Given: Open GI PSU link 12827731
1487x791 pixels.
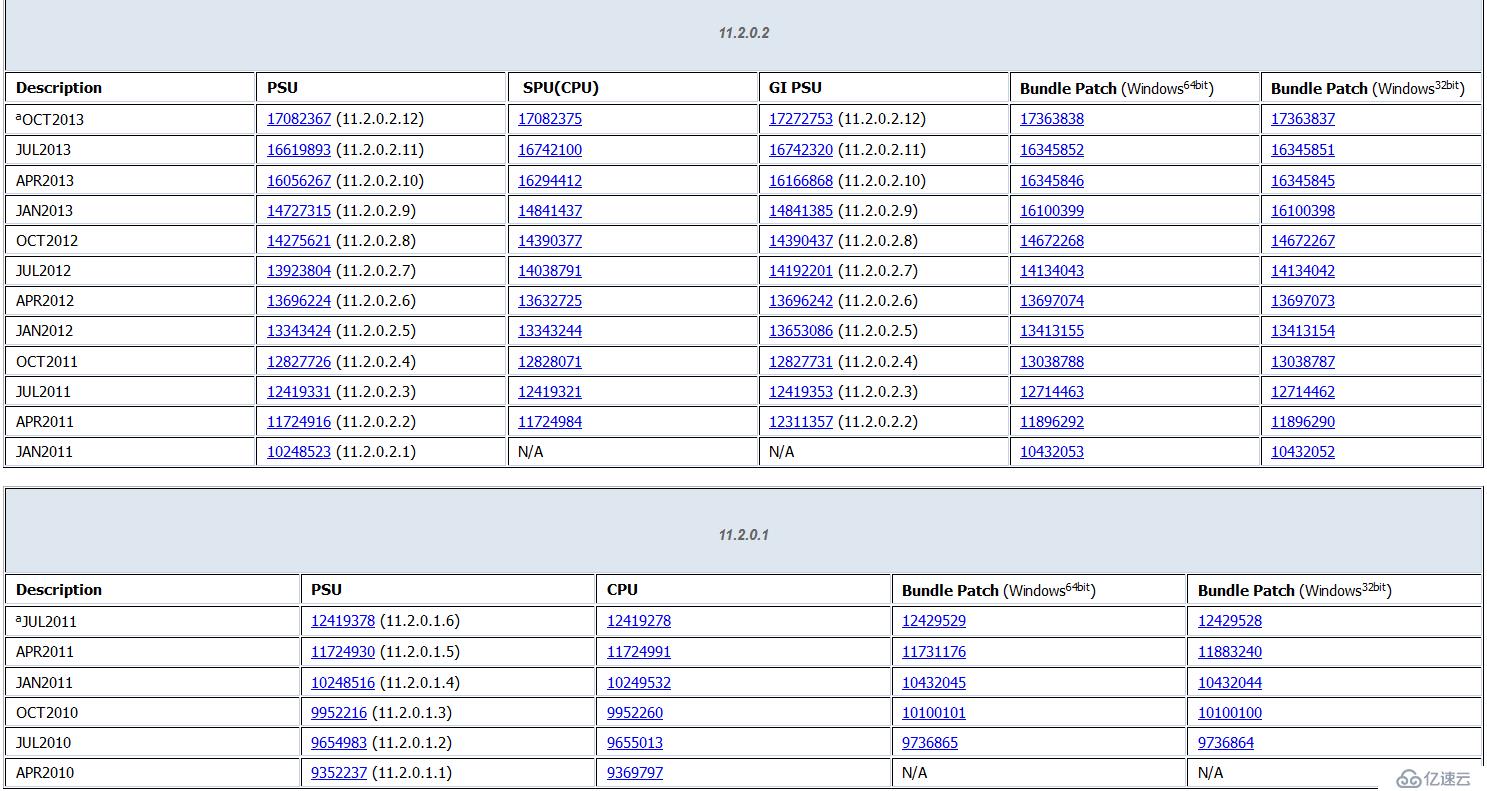Looking at the screenshot, I should [801, 362].
